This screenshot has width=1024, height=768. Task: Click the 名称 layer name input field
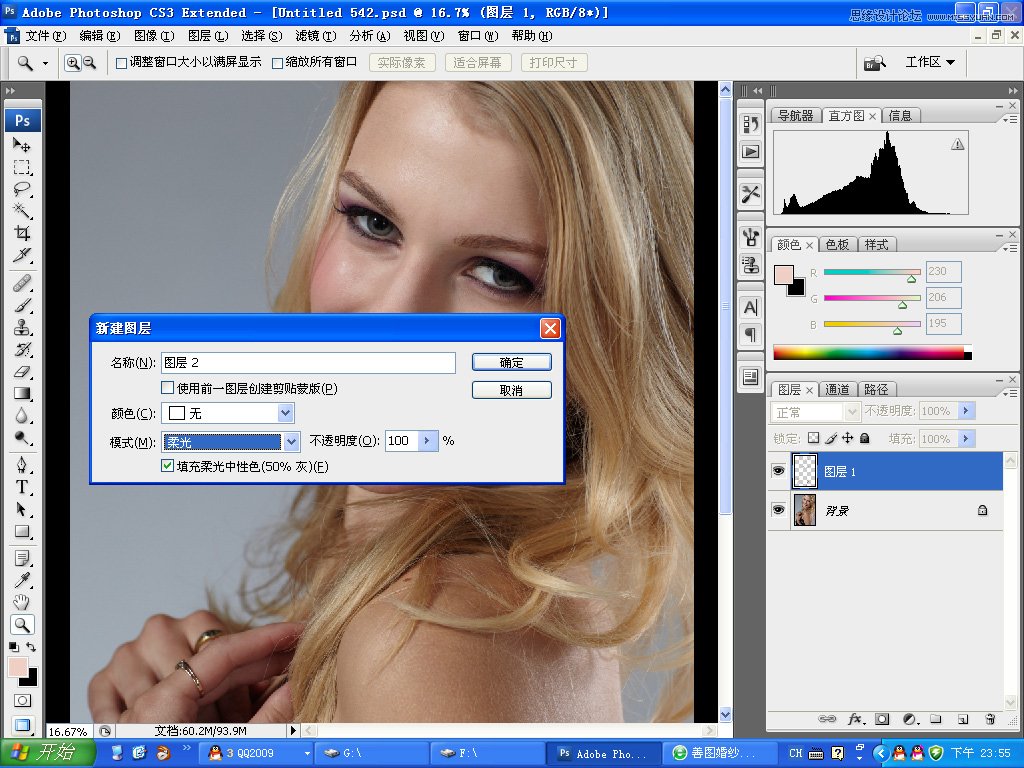point(307,363)
